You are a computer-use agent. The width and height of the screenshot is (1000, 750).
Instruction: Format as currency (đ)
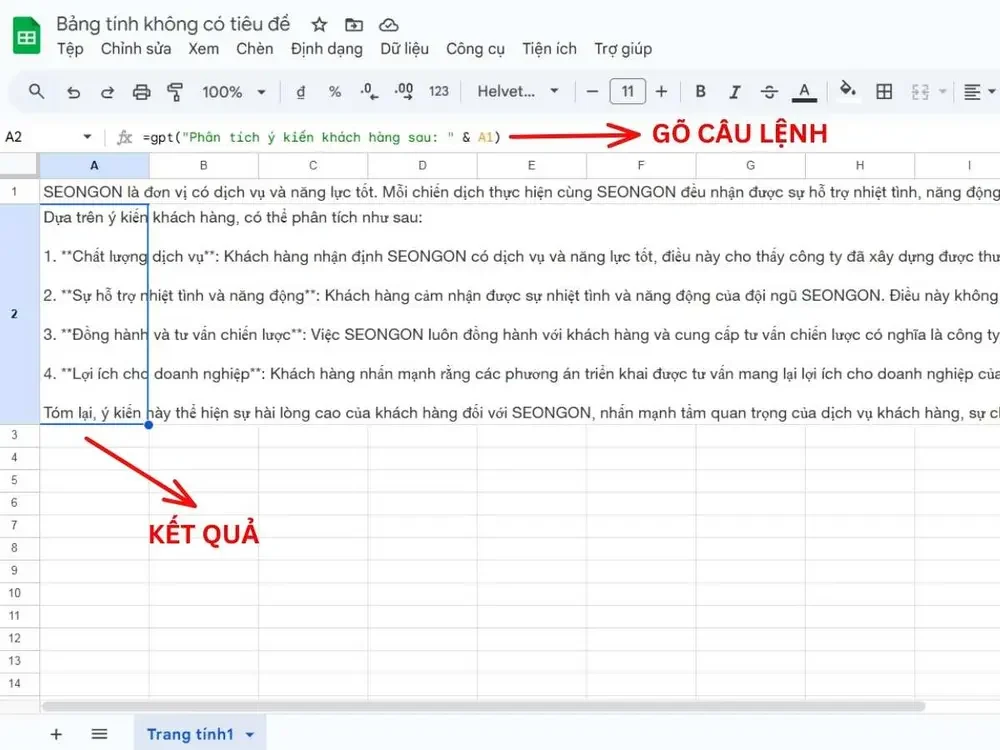coord(300,92)
